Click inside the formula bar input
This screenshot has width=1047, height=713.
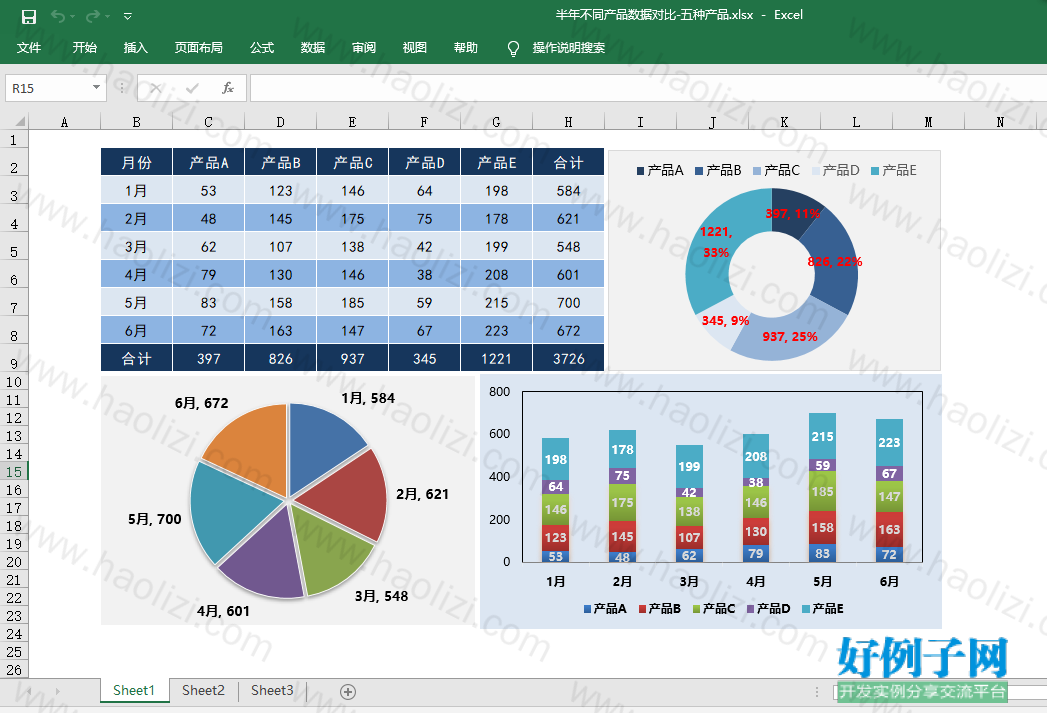tap(648, 88)
